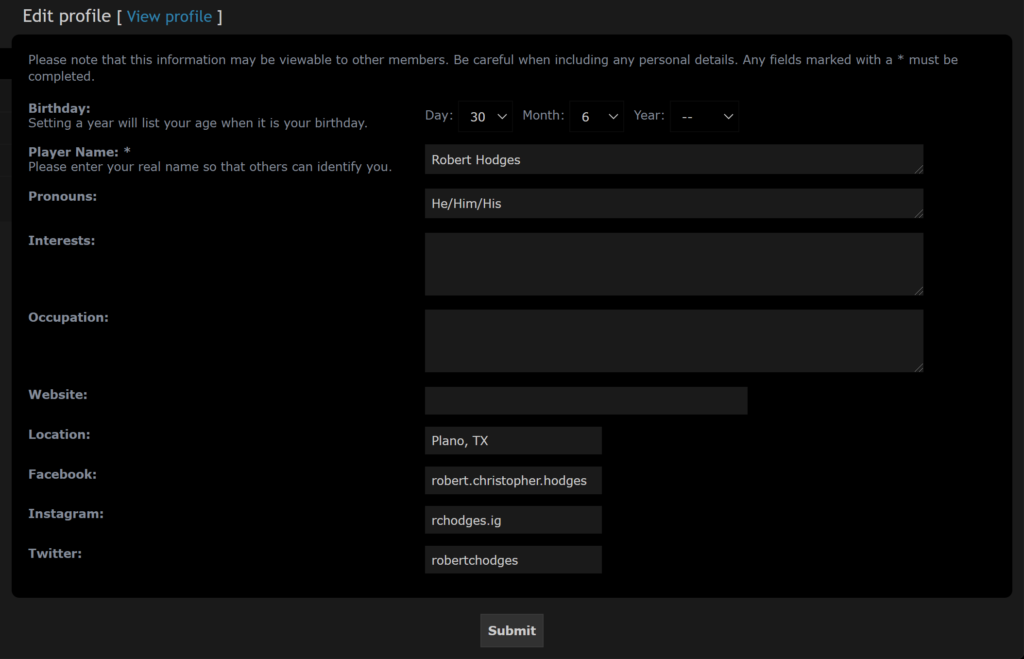This screenshot has height=659, width=1024.
Task: Click the Player Name field
Action: [x=674, y=159]
